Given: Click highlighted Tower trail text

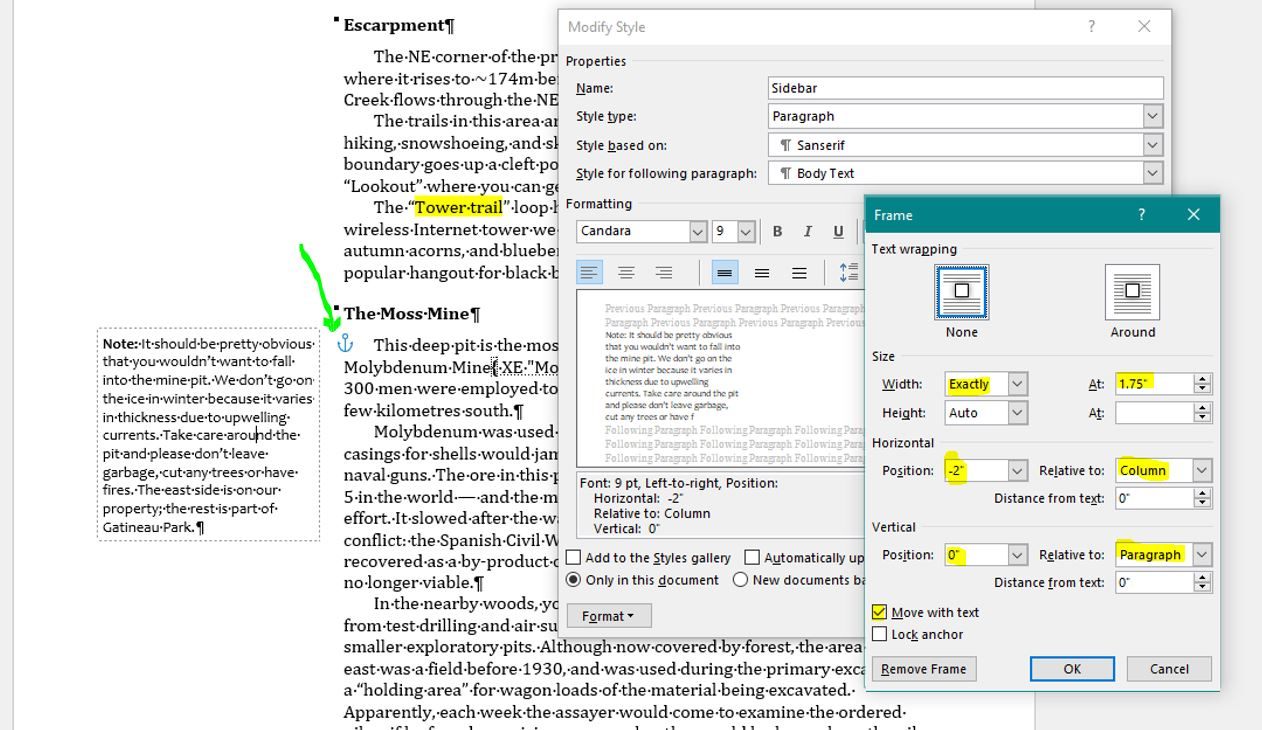Looking at the screenshot, I should click(458, 208).
